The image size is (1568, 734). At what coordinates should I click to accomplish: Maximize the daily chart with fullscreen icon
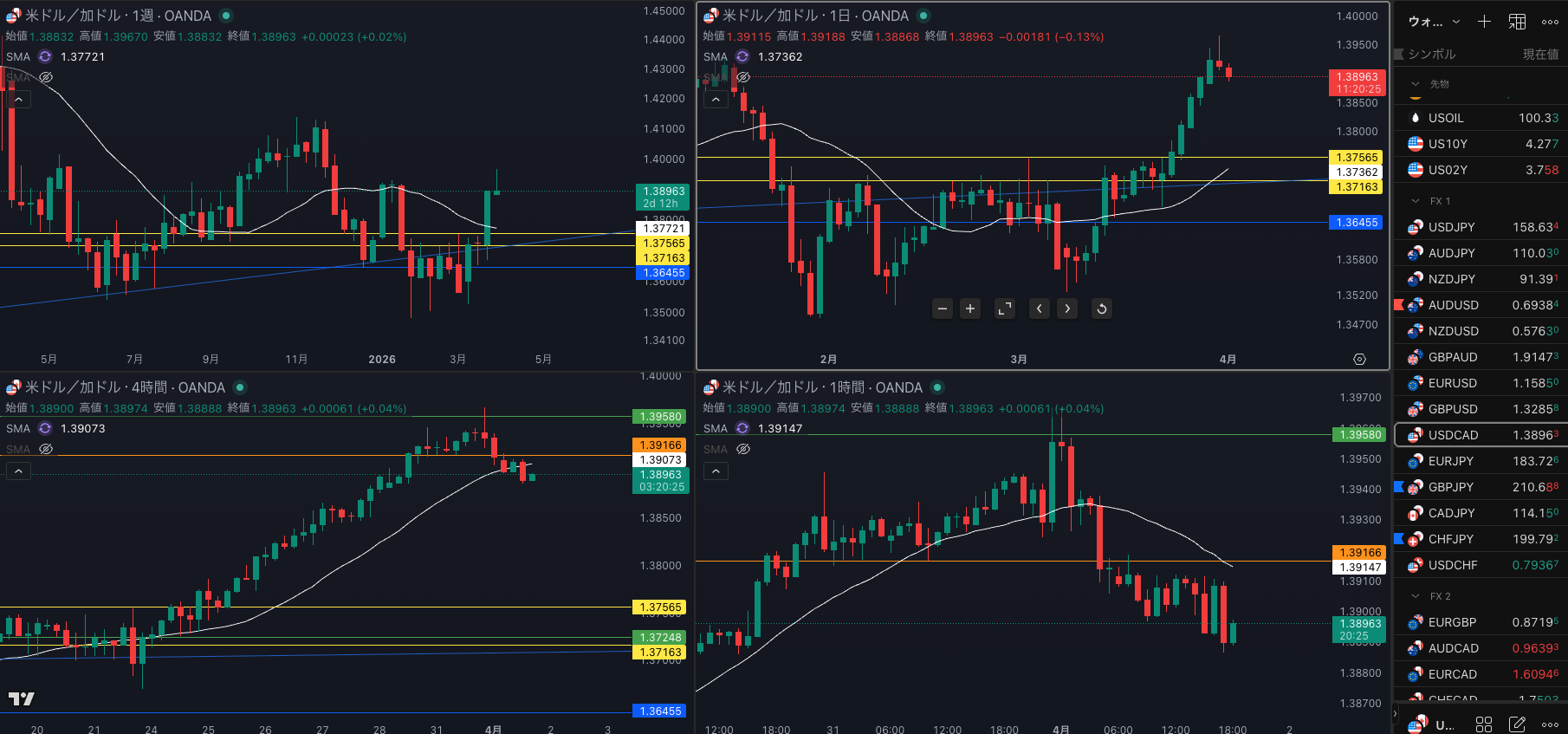[1004, 309]
